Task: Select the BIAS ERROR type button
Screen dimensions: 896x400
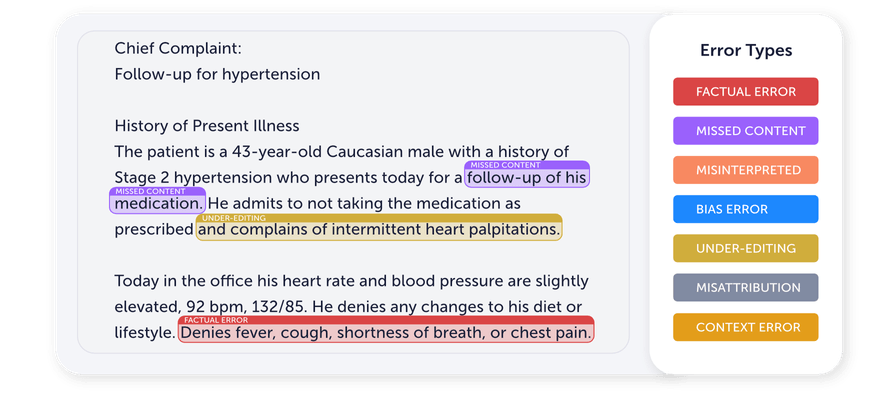Action: [745, 209]
